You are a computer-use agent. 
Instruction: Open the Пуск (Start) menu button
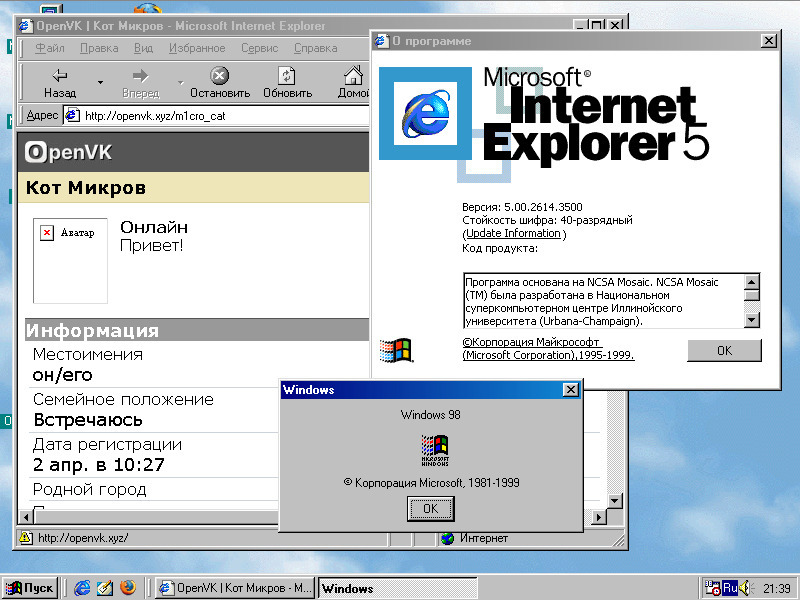pyautogui.click(x=30, y=588)
